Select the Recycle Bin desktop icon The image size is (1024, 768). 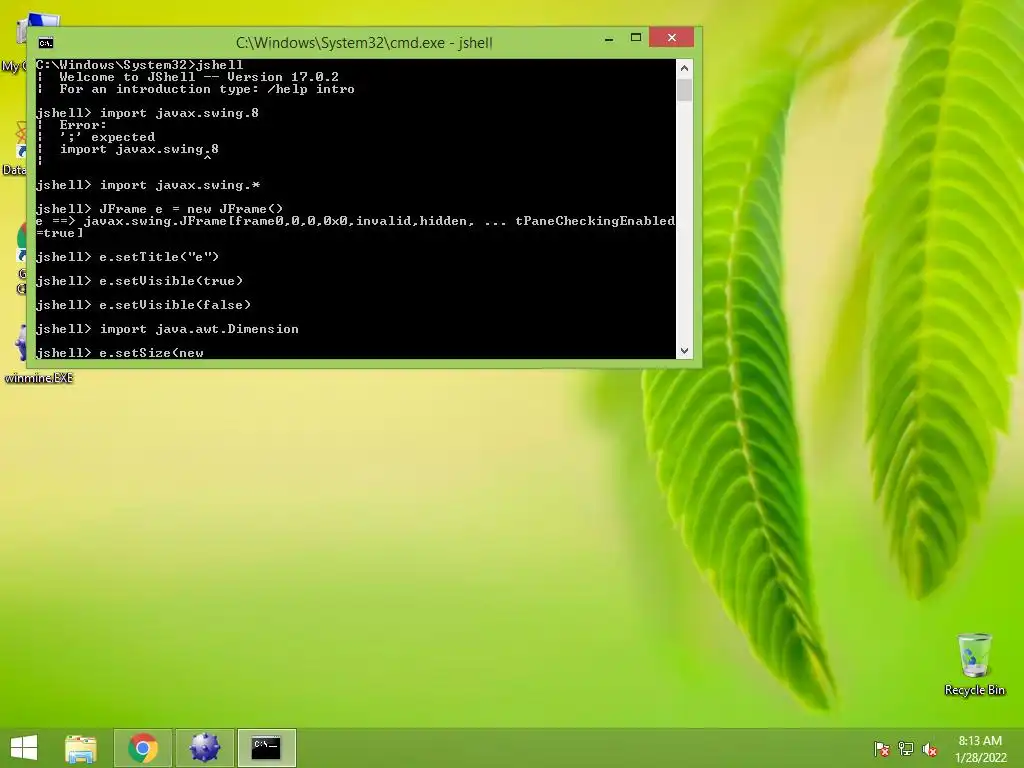click(974, 665)
